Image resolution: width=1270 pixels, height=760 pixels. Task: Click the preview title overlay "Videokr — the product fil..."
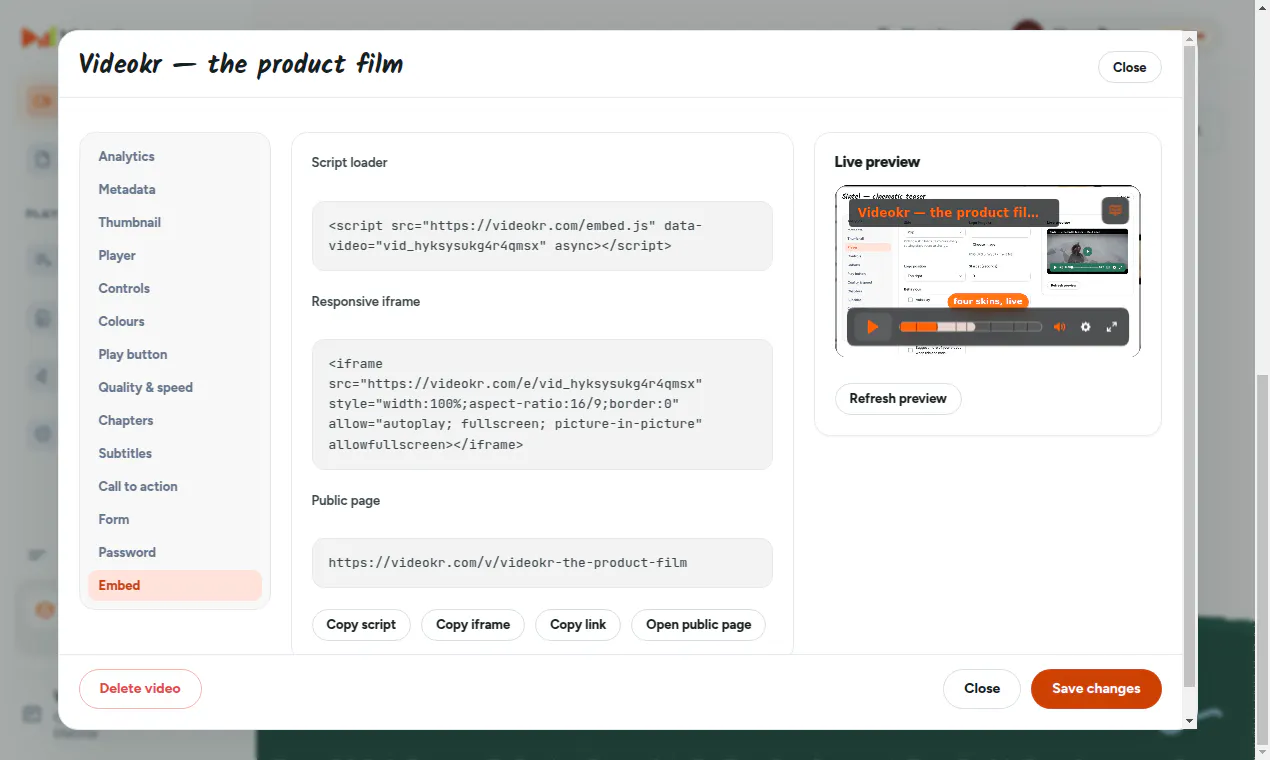click(954, 212)
